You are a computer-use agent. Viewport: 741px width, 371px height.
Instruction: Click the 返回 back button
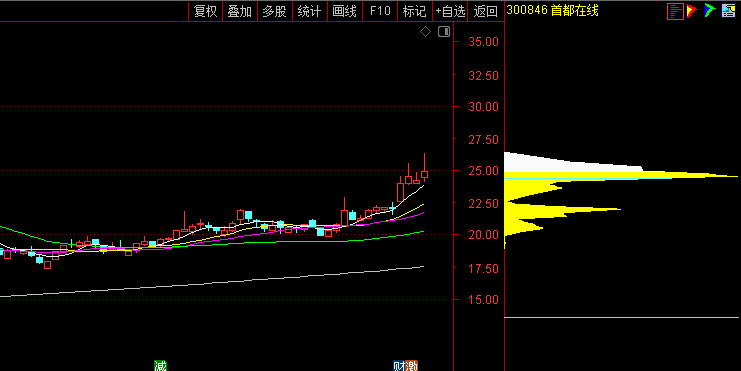pos(486,11)
